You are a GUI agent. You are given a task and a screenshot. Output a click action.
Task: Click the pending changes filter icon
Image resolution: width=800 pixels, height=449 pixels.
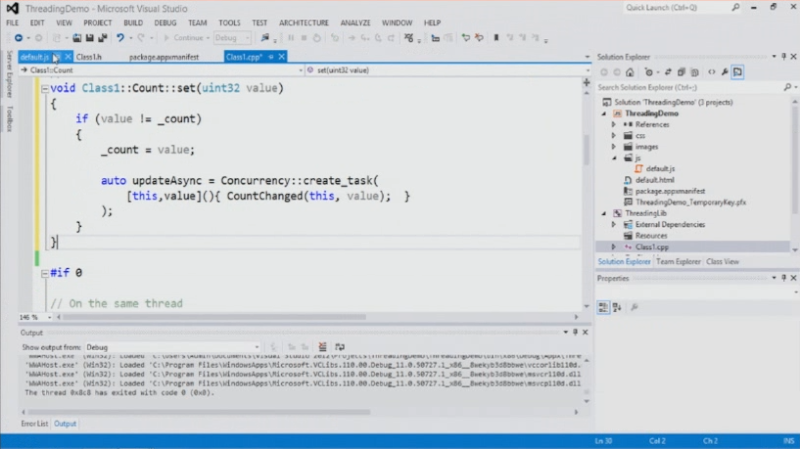click(x=649, y=72)
